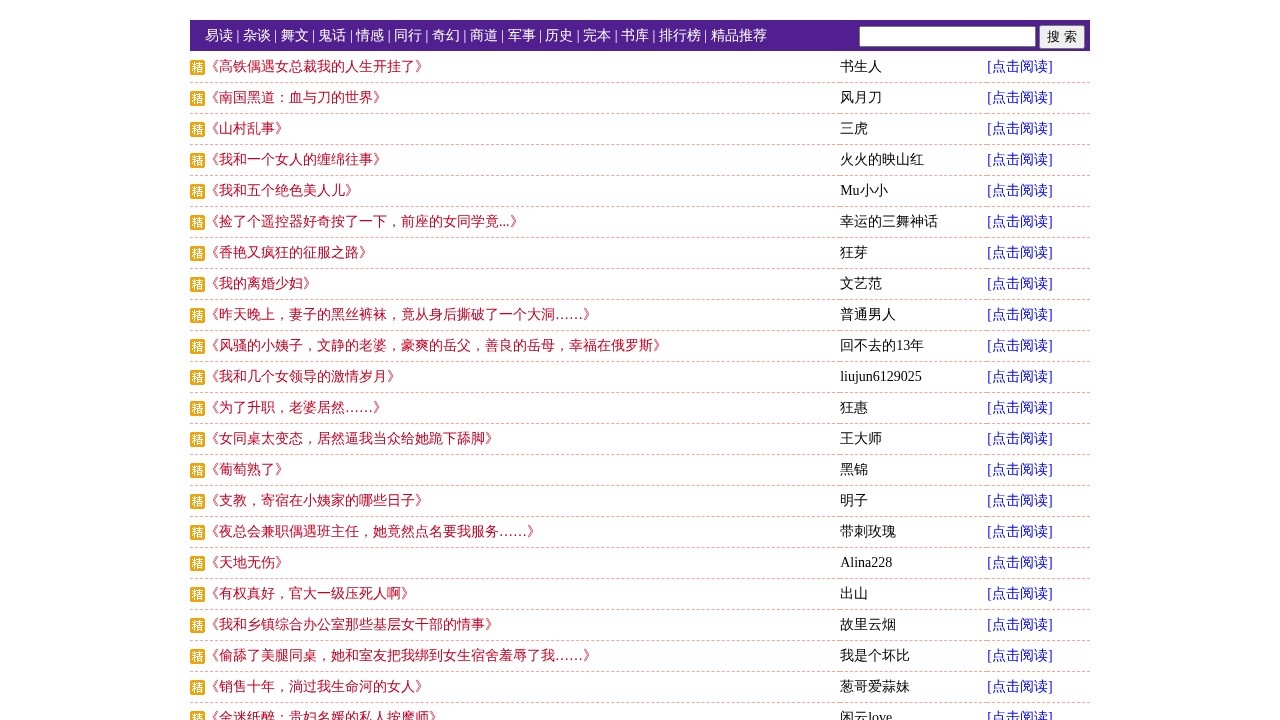
Task: Click 点击阅读 for author 三虎's story
Action: [1019, 129]
